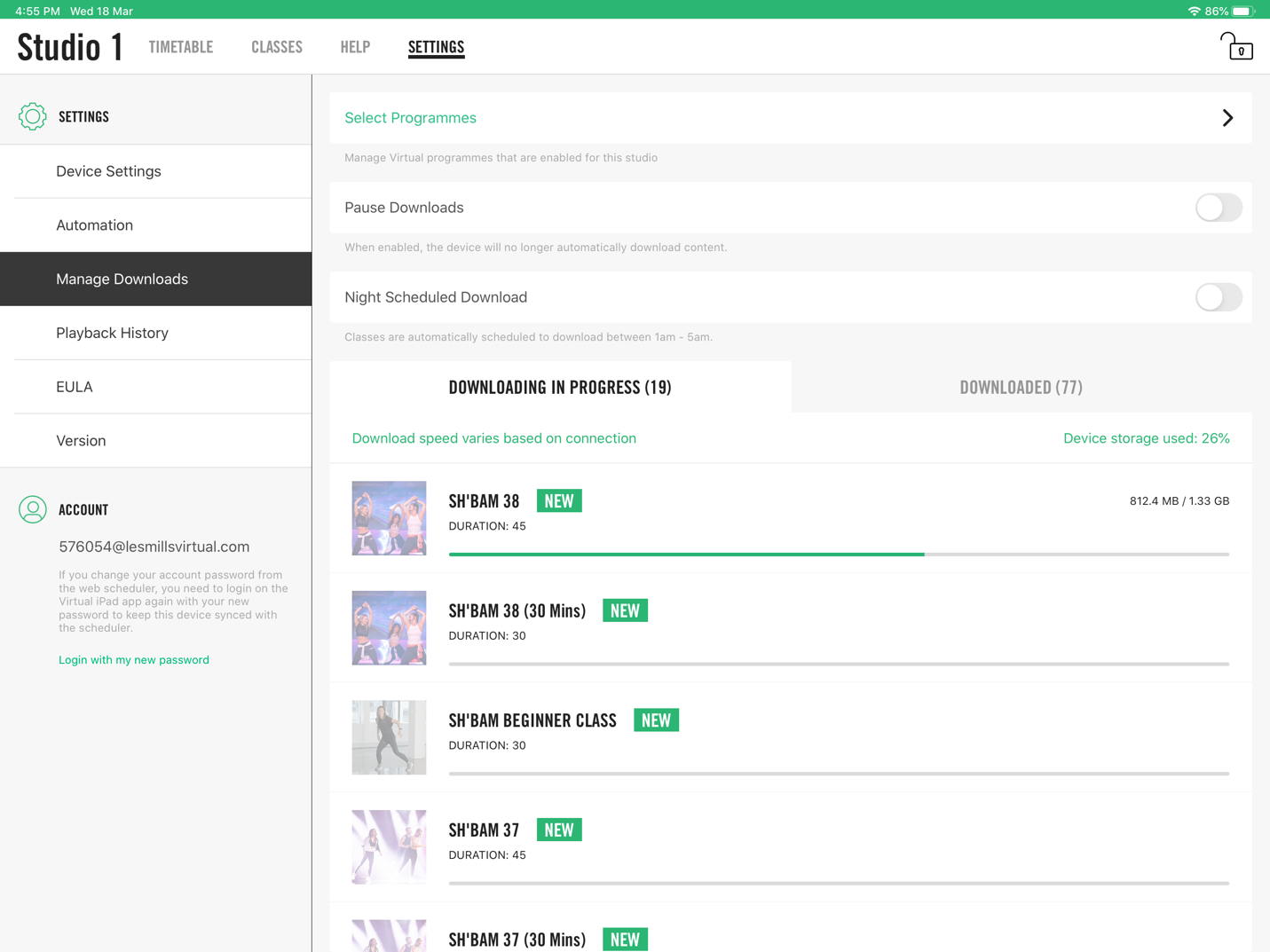Open the SH'BAM 38 thumbnail
This screenshot has width=1270, height=952.
pos(389,518)
